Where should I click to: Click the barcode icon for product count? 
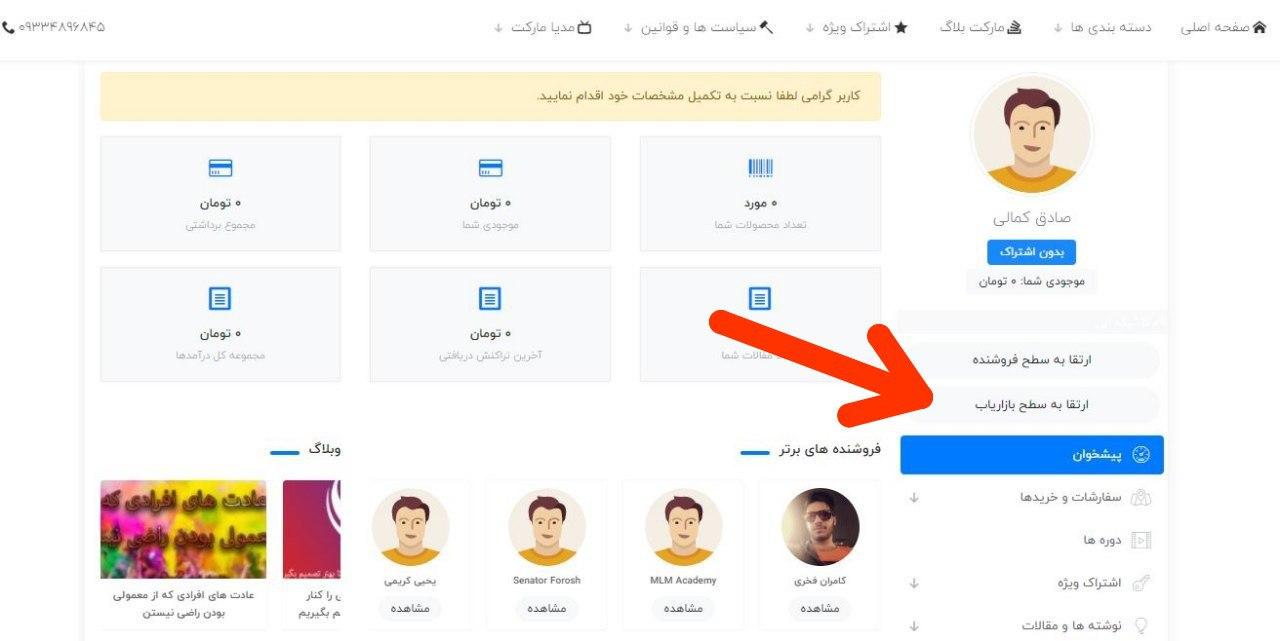tap(760, 168)
